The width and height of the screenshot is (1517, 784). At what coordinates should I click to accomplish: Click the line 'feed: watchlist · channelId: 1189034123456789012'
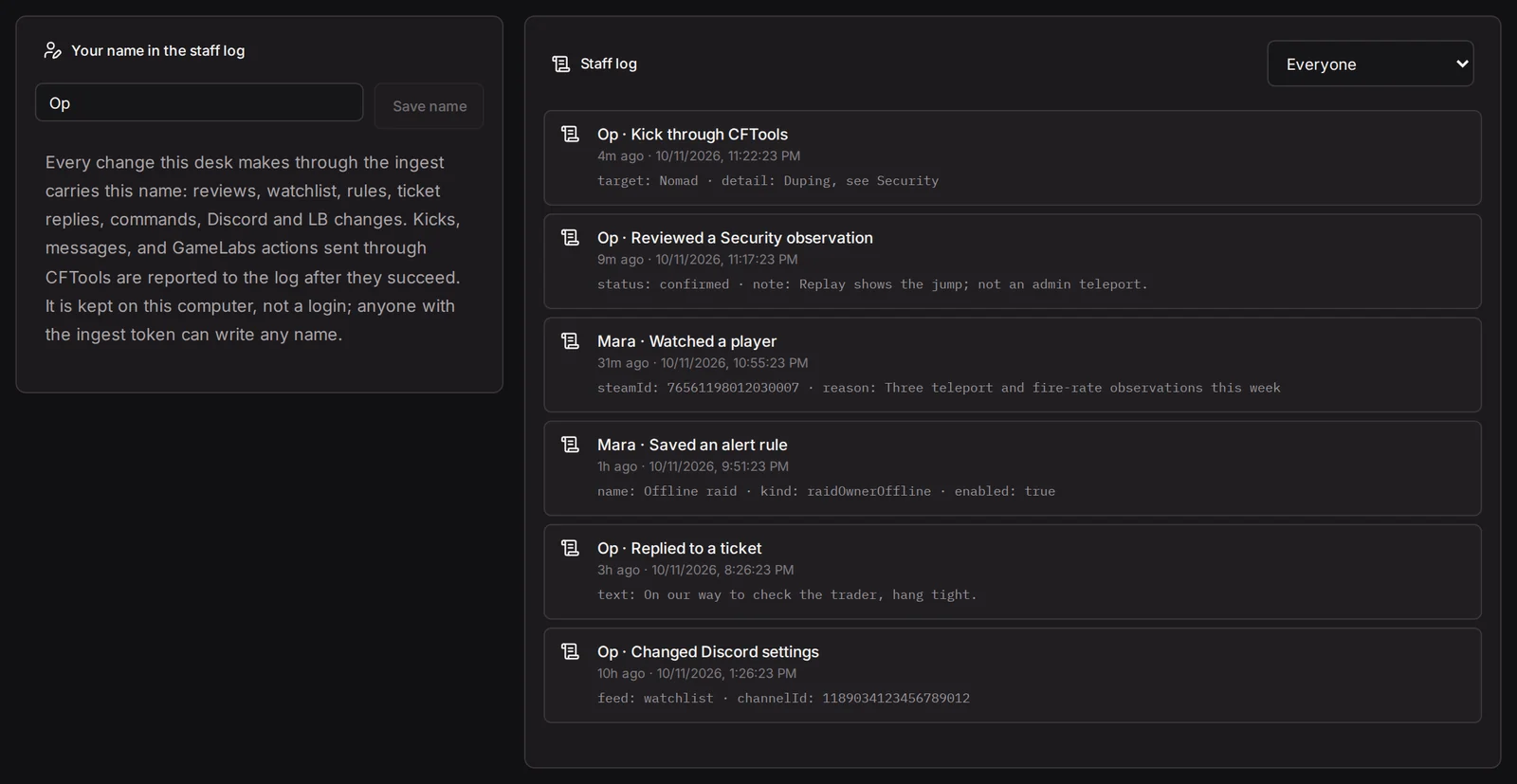783,698
